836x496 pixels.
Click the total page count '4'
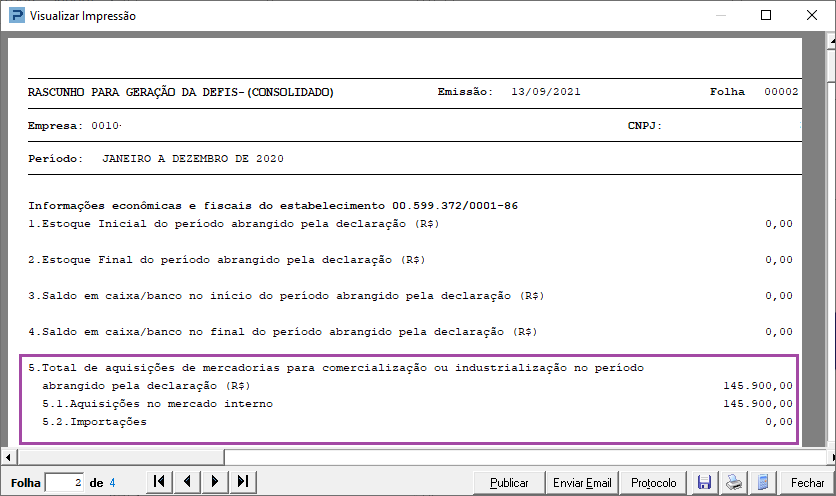(x=112, y=483)
